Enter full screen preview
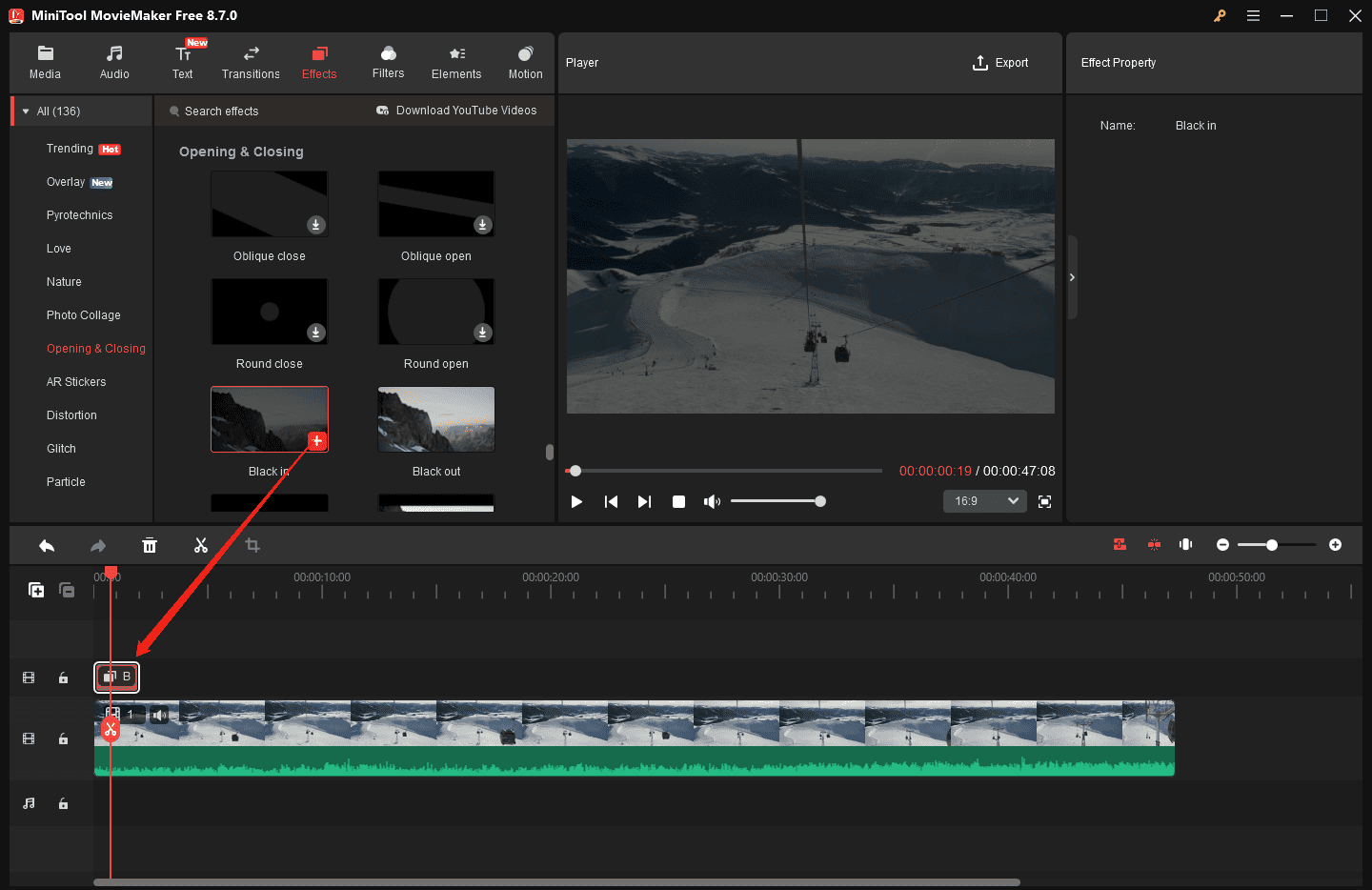This screenshot has width=1372, height=890. [x=1044, y=501]
